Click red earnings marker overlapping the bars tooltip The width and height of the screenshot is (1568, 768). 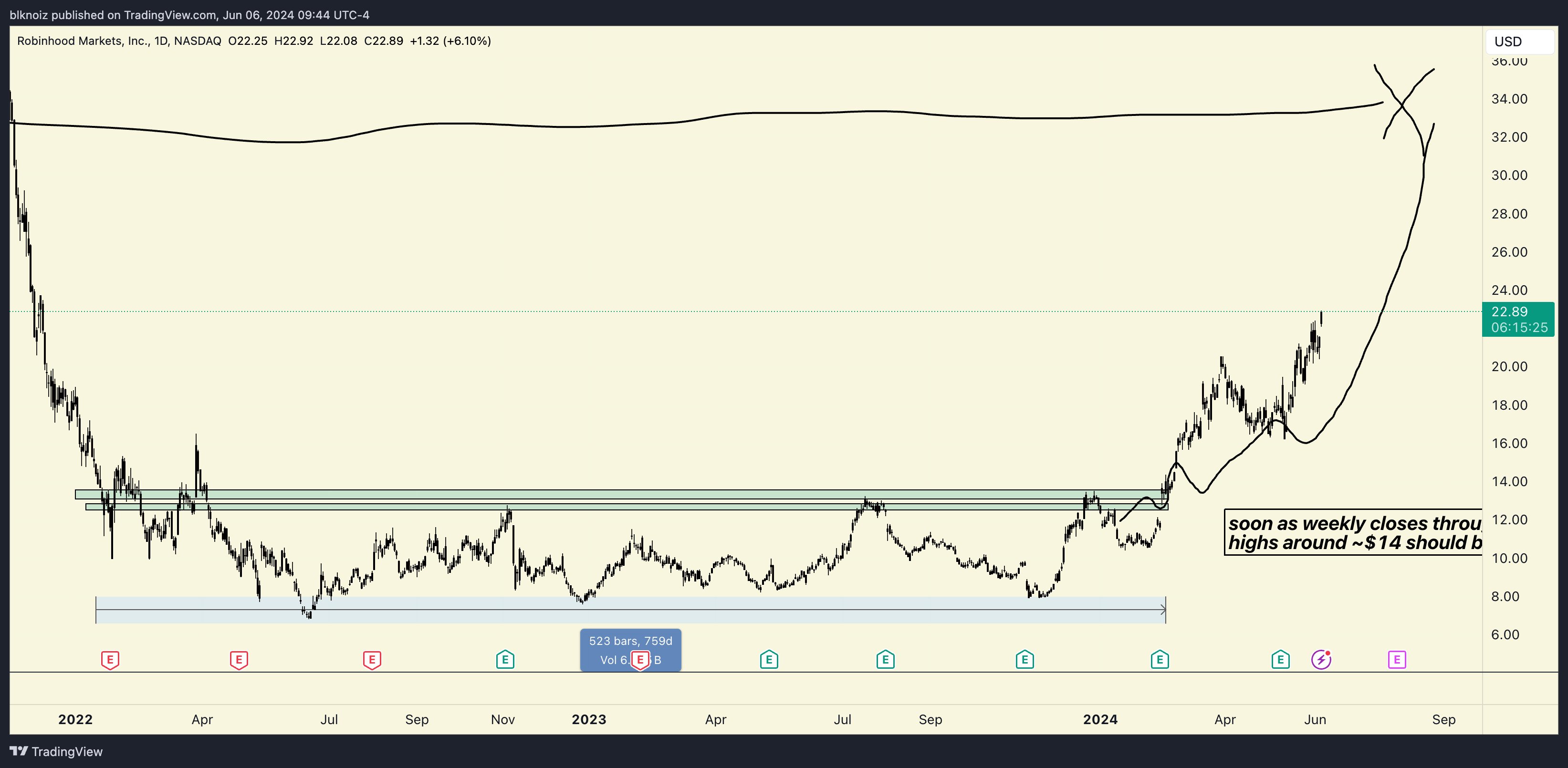pyautogui.click(x=640, y=660)
